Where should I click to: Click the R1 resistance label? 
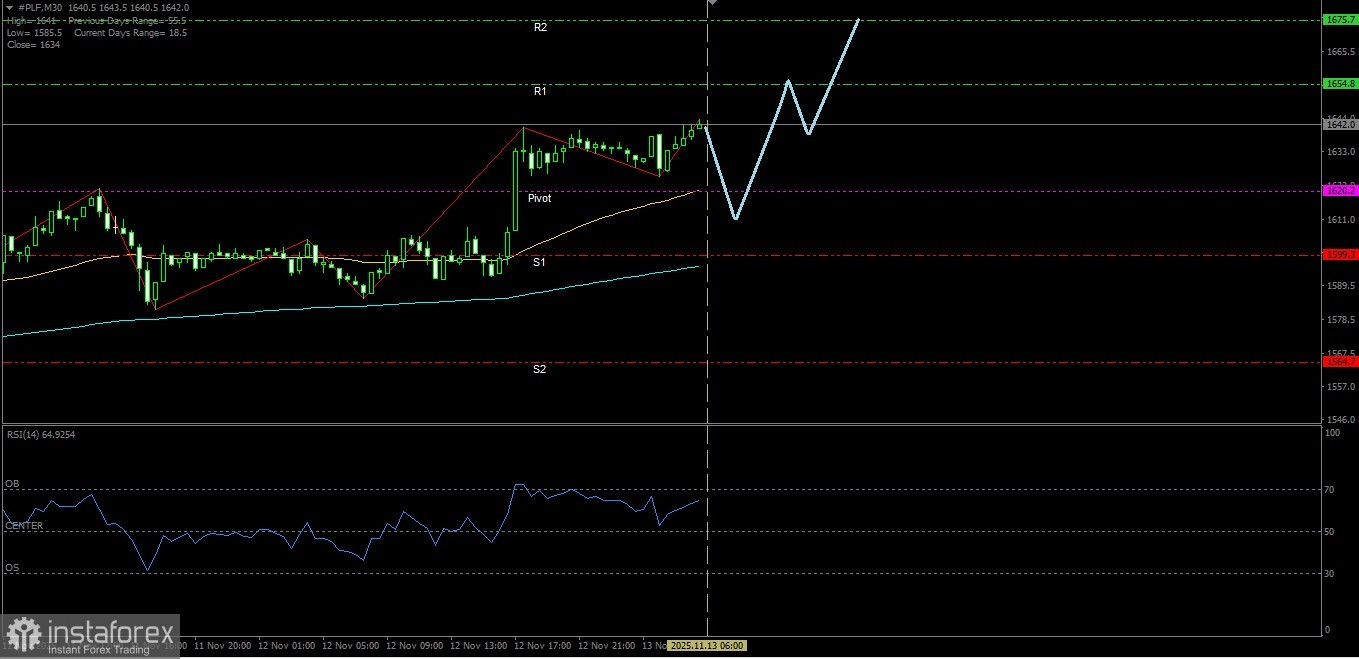(x=540, y=91)
